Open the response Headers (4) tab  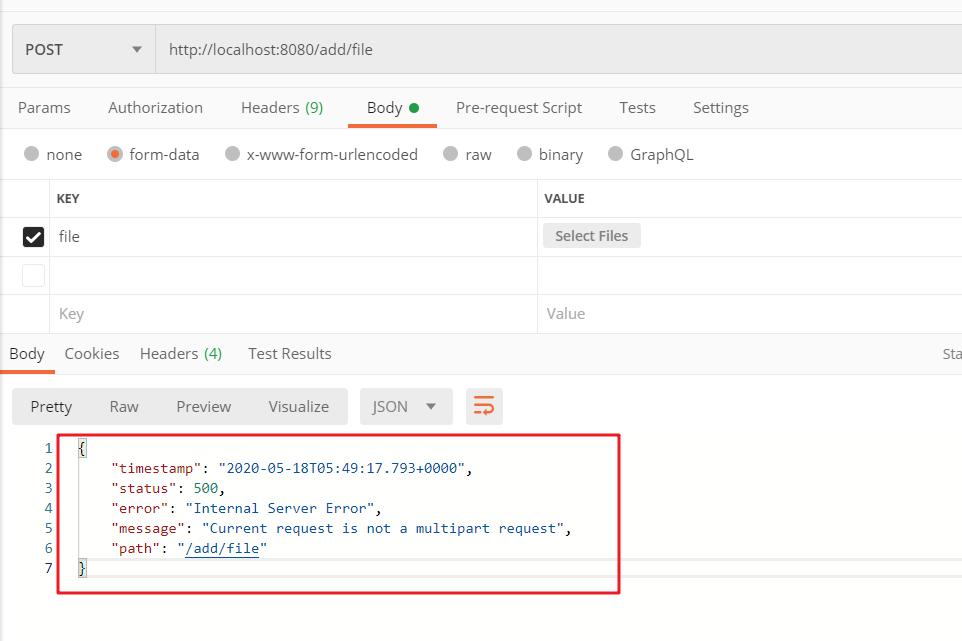pyautogui.click(x=181, y=354)
